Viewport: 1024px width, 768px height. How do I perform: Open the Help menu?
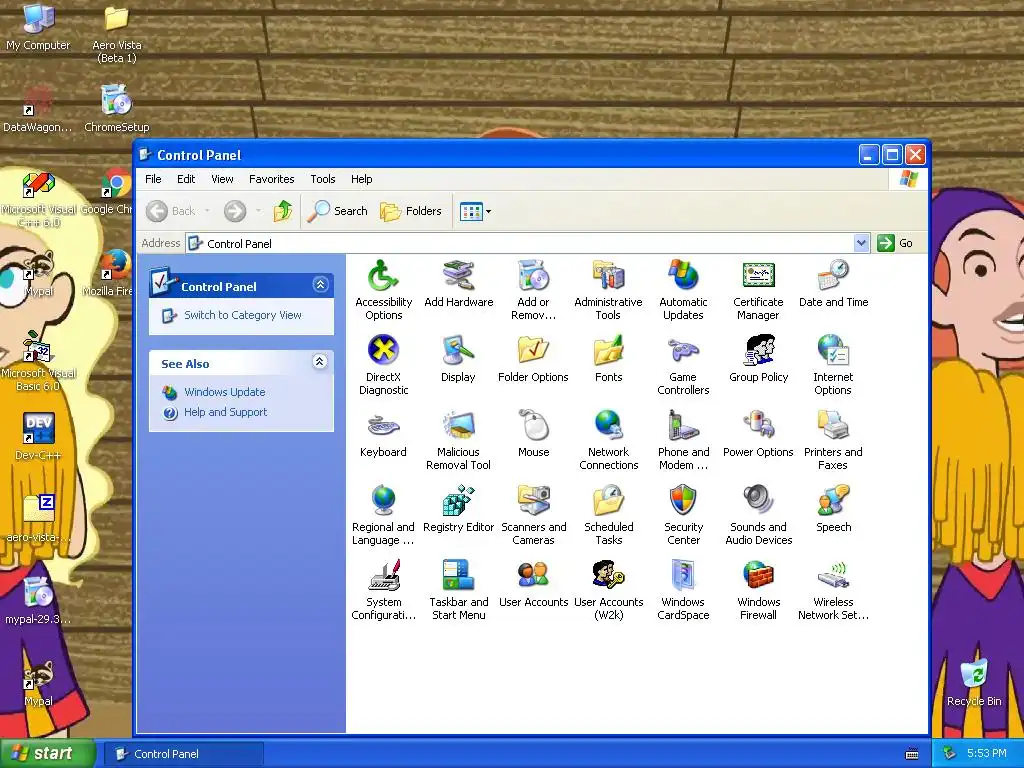tap(362, 179)
